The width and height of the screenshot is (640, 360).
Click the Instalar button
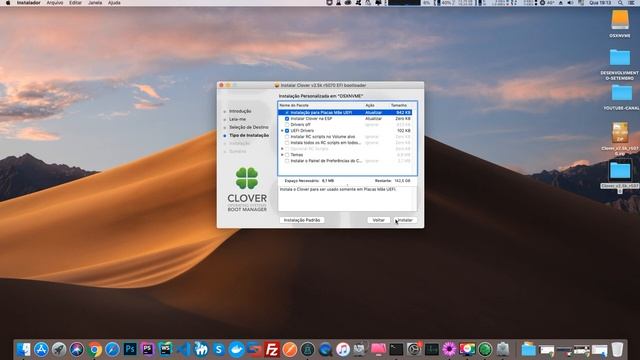point(405,220)
